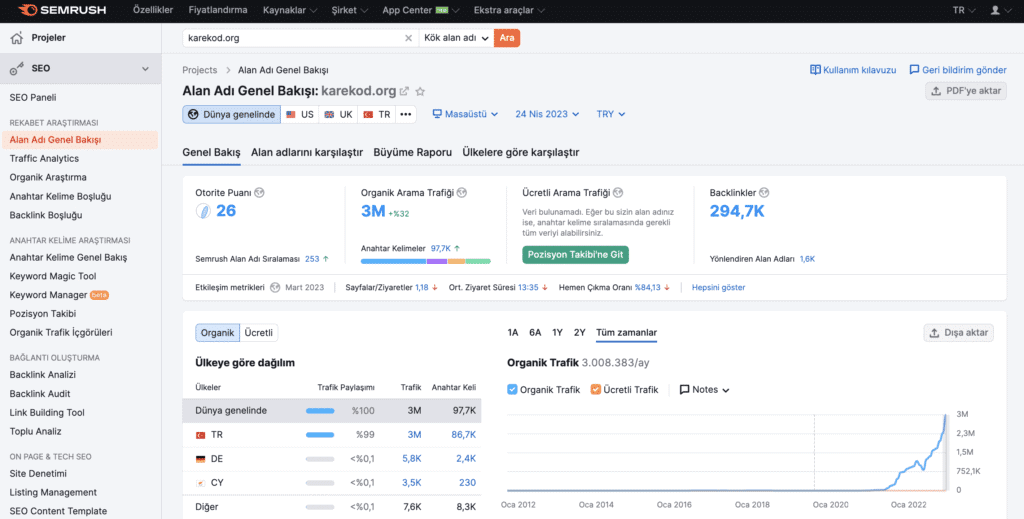Click the SEO key icon
The image size is (1024, 519).
click(x=17, y=69)
